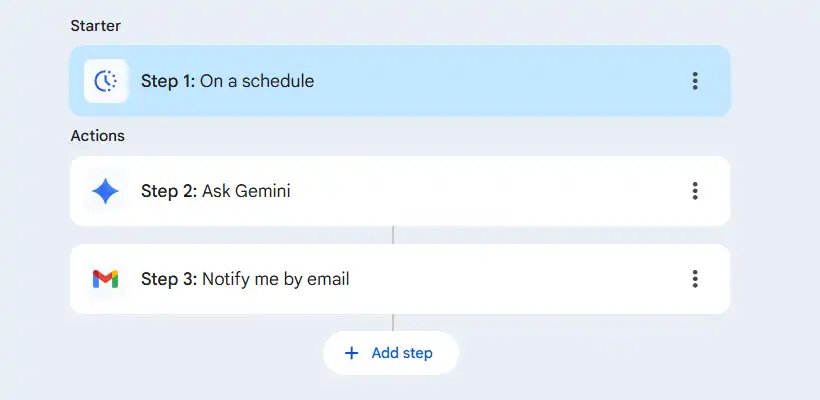Click the connector line above Add step
This screenshot has width=820, height=400.
pos(393,322)
